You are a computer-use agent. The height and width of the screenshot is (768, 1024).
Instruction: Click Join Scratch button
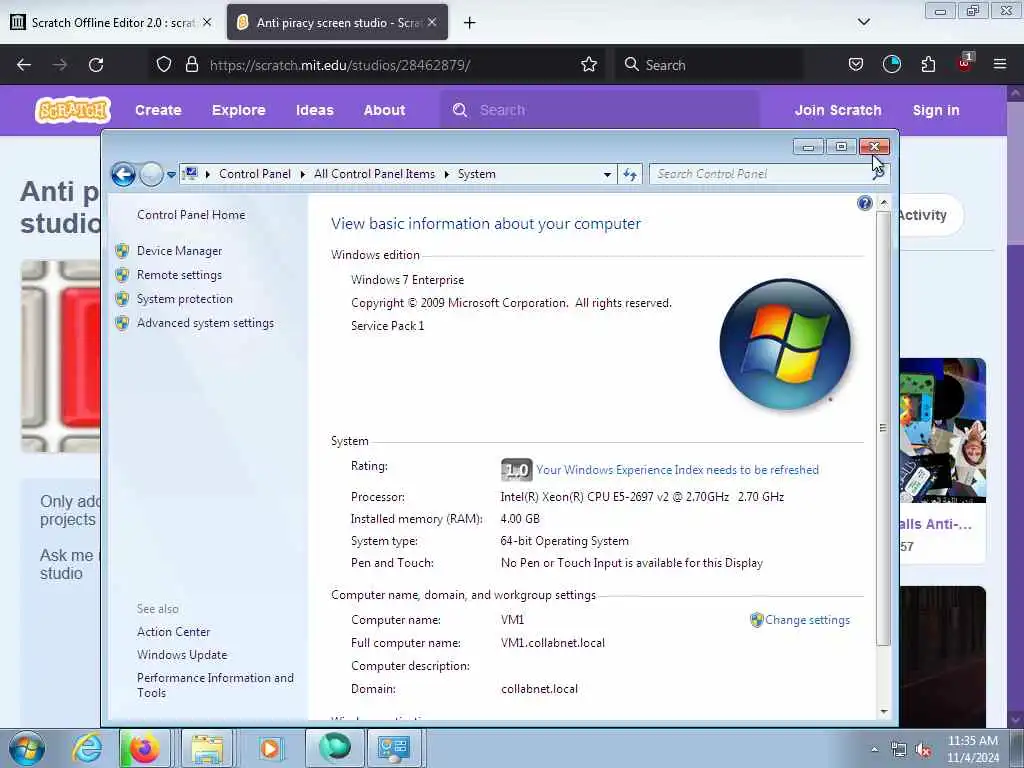coord(838,110)
